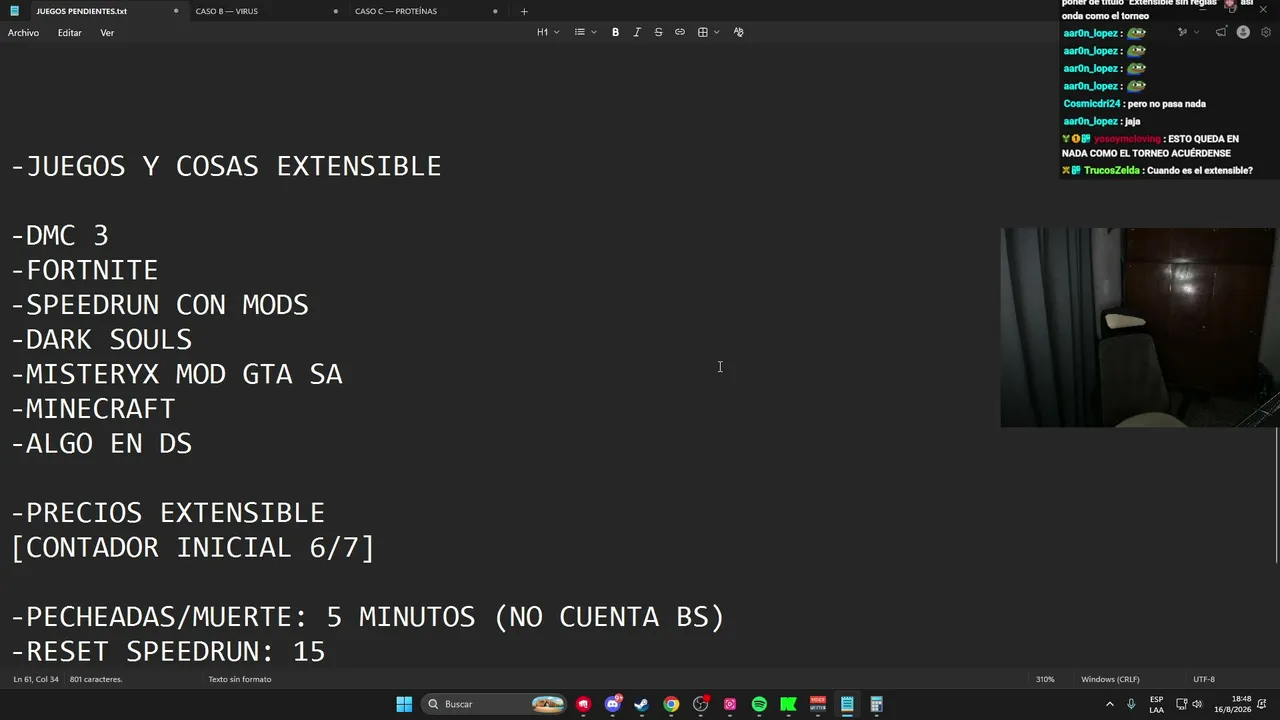
Task: Click the Windows (CRLF) line ending indicator
Action: click(1110, 679)
